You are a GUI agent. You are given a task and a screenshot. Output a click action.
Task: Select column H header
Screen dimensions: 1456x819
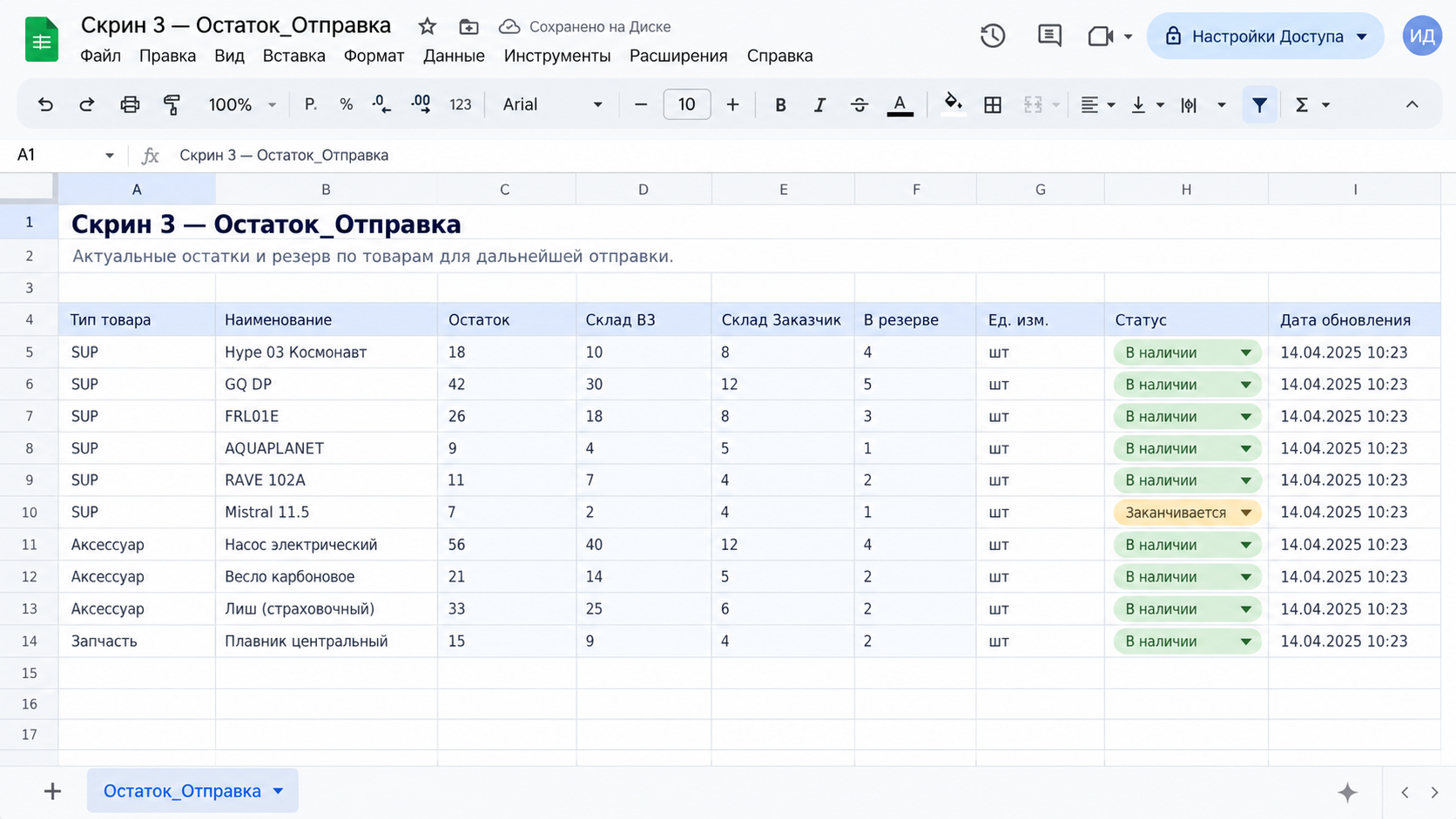[1186, 189]
